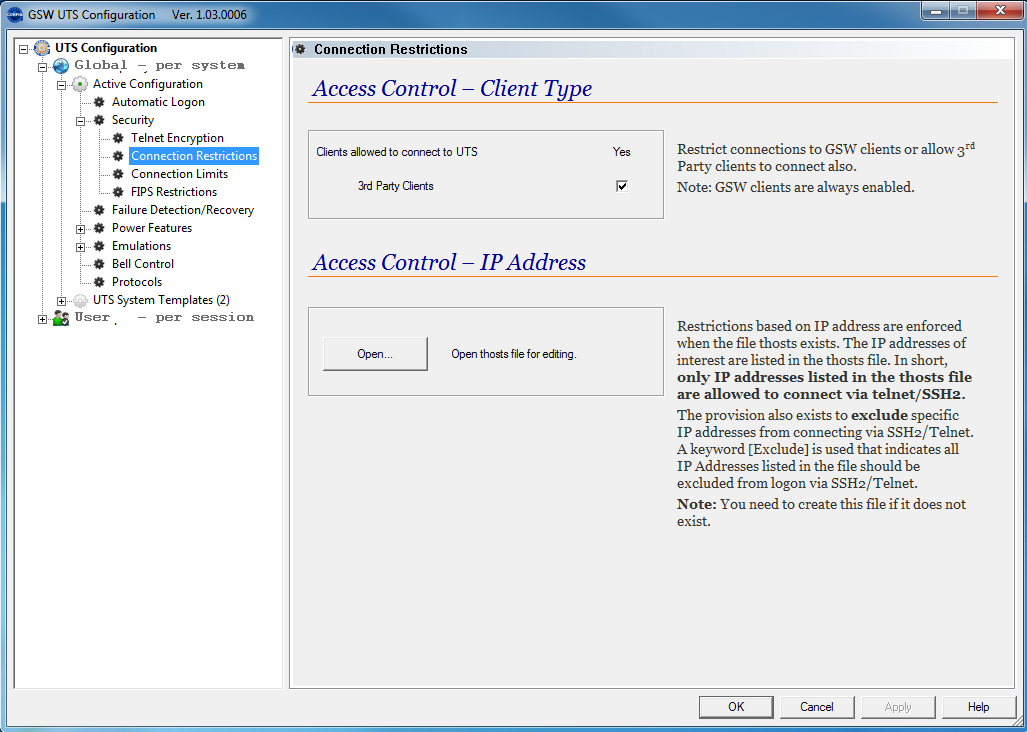Select 'User - per session' tree label

(164, 318)
